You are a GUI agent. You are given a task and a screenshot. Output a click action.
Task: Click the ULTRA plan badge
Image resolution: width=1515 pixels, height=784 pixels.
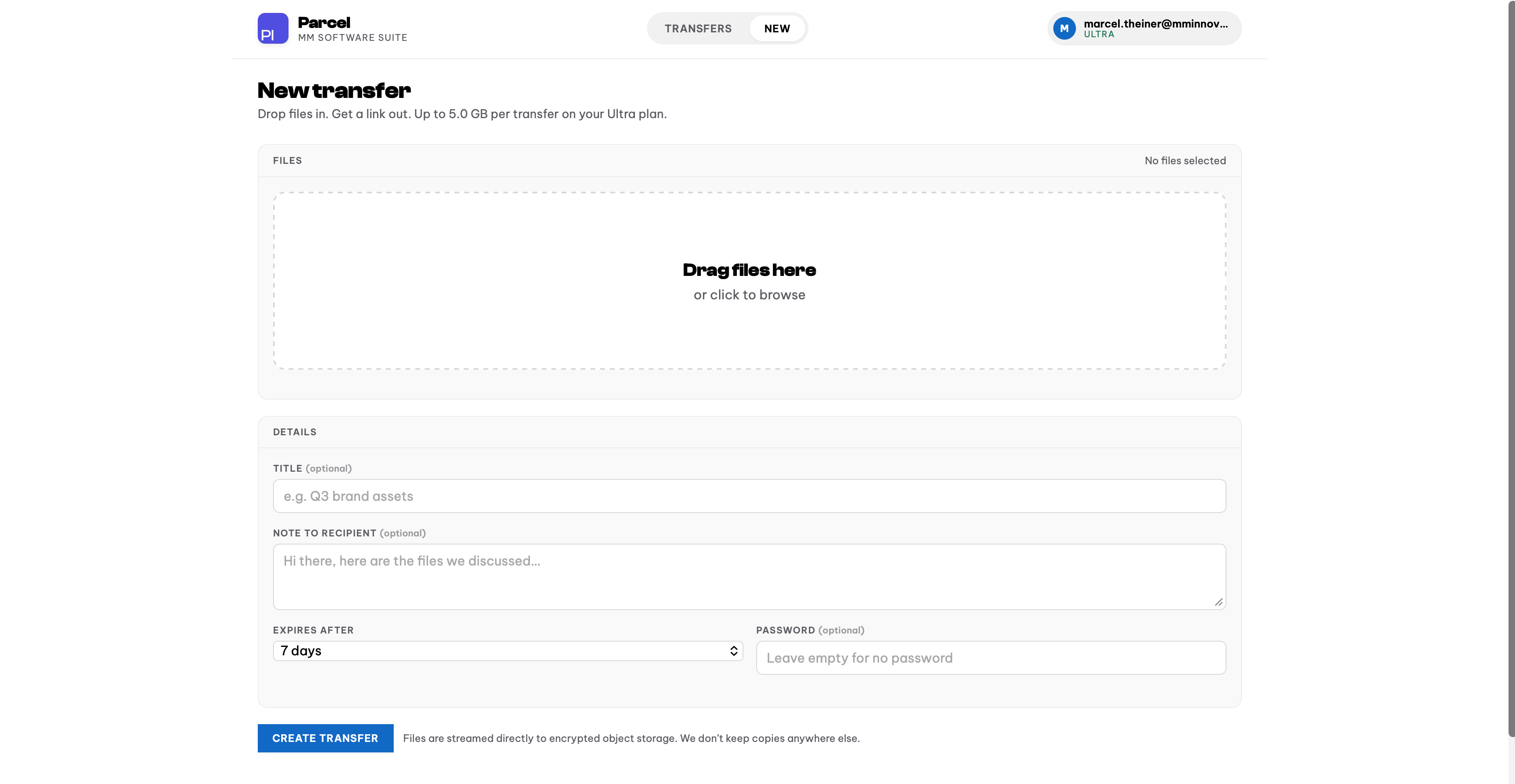(1099, 35)
